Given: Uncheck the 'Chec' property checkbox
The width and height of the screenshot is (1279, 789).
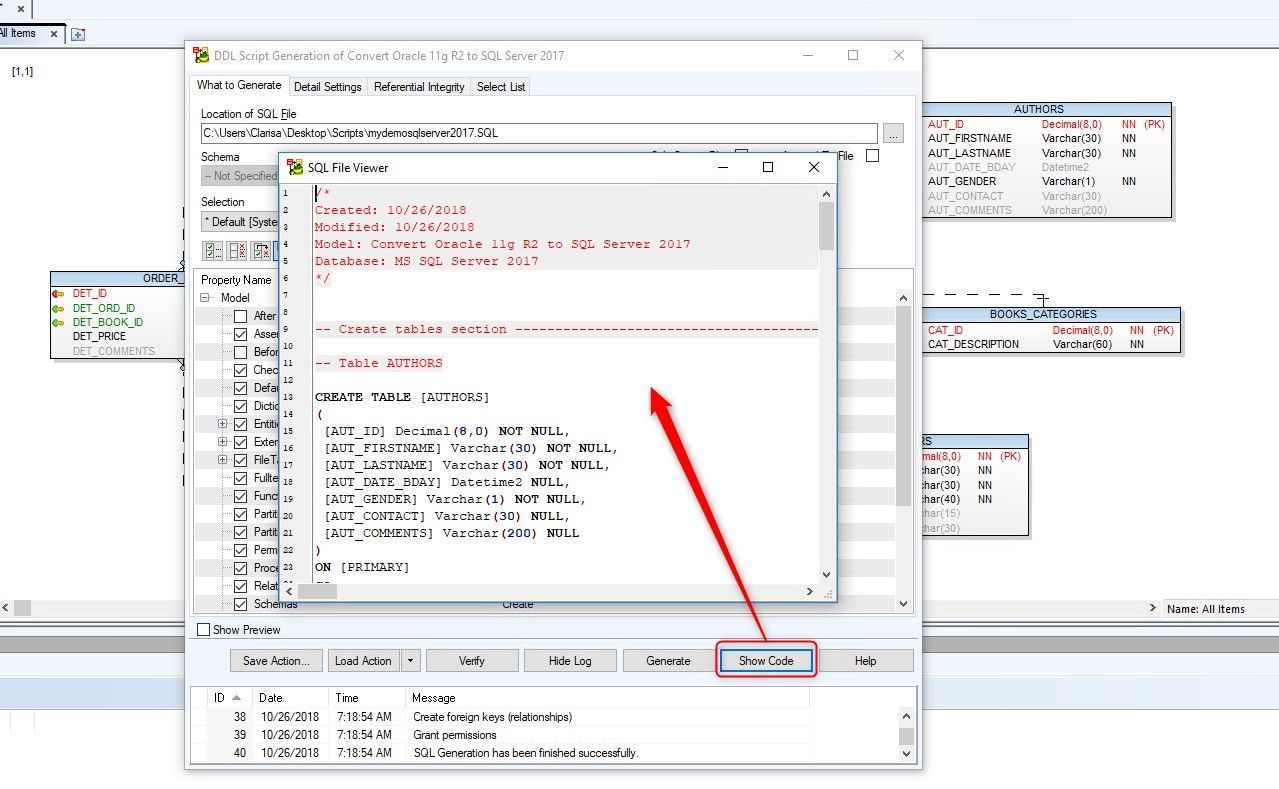Looking at the screenshot, I should coord(240,370).
